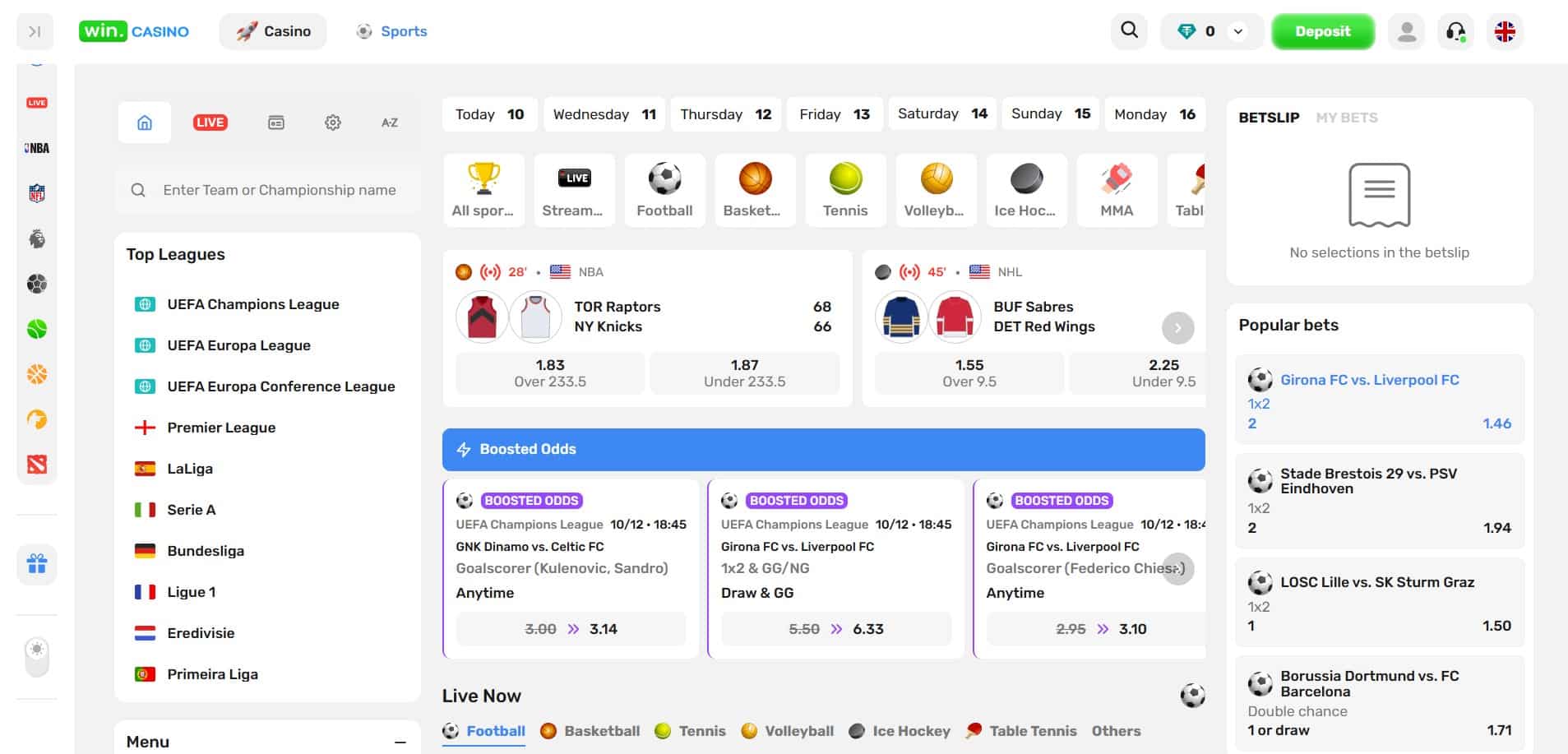Expand the sidebar with the arrow button
1568x754 pixels.
click(35, 31)
